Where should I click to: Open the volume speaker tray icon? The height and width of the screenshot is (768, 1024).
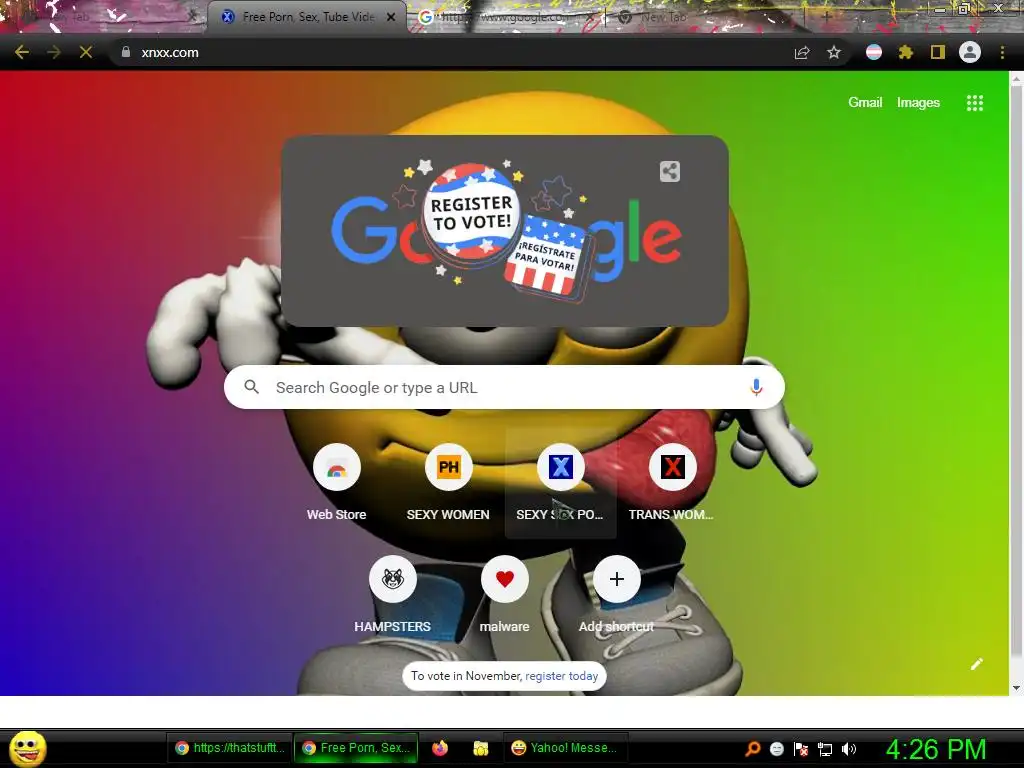tap(848, 748)
